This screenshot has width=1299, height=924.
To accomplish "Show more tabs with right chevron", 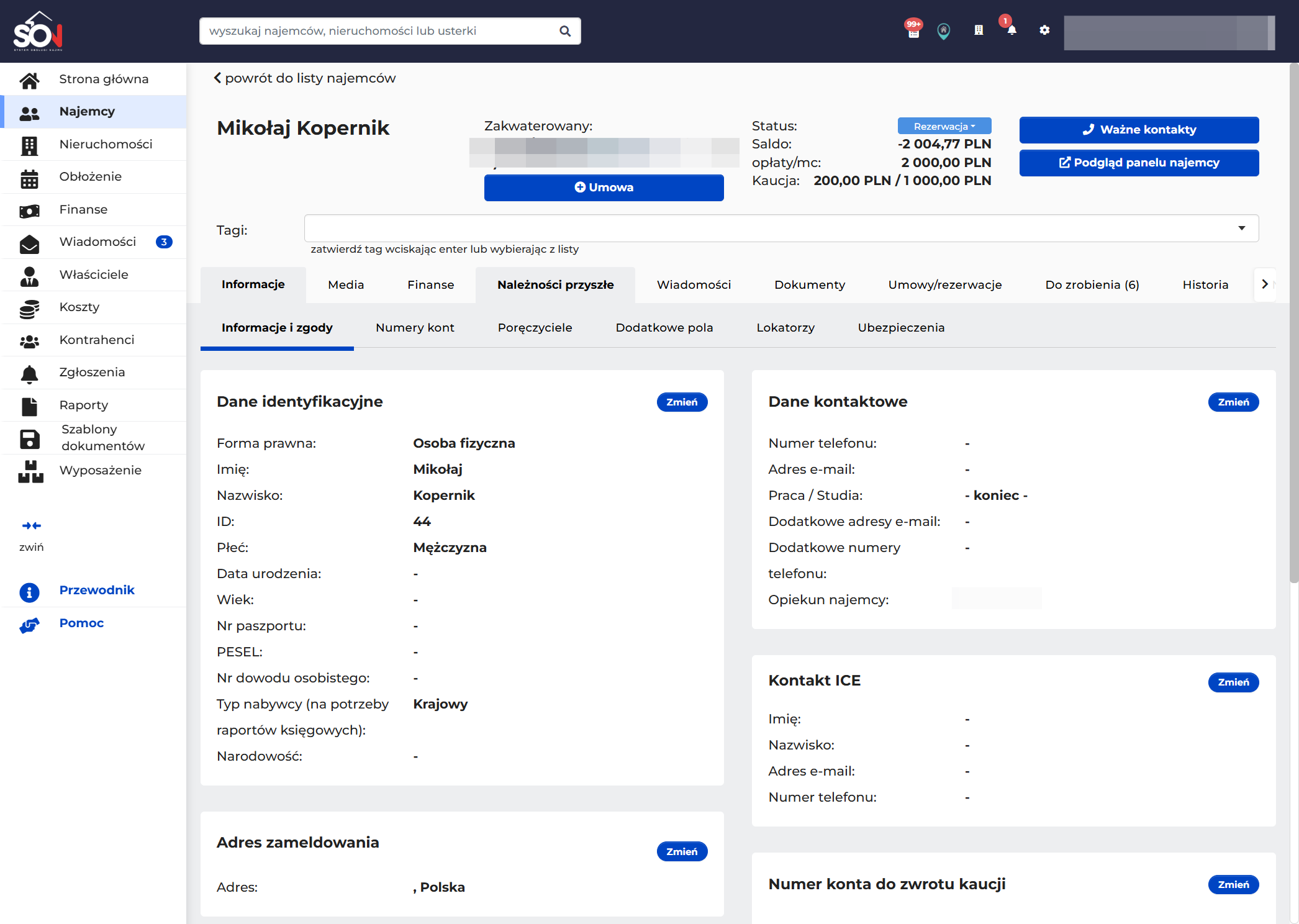I will [x=1264, y=284].
